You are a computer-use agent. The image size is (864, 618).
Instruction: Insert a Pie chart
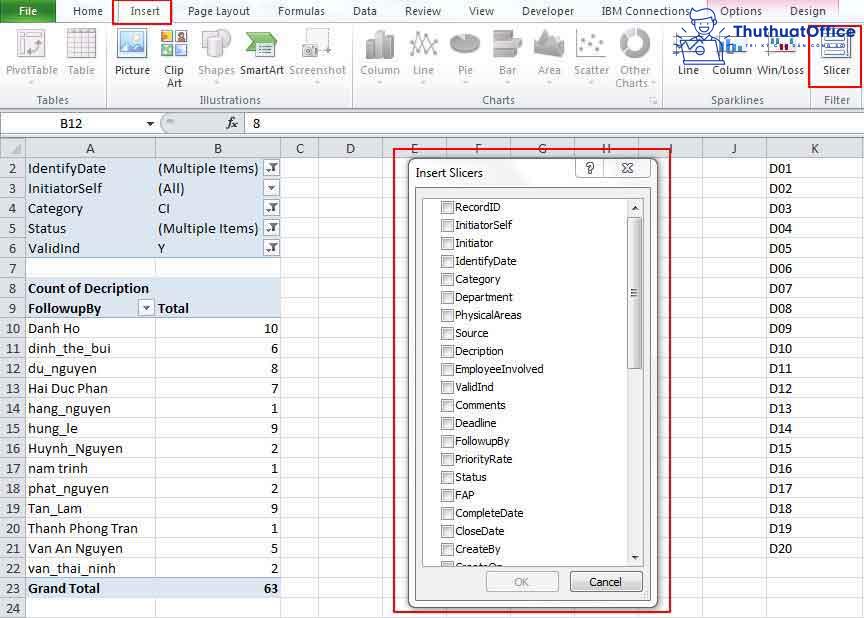464,55
